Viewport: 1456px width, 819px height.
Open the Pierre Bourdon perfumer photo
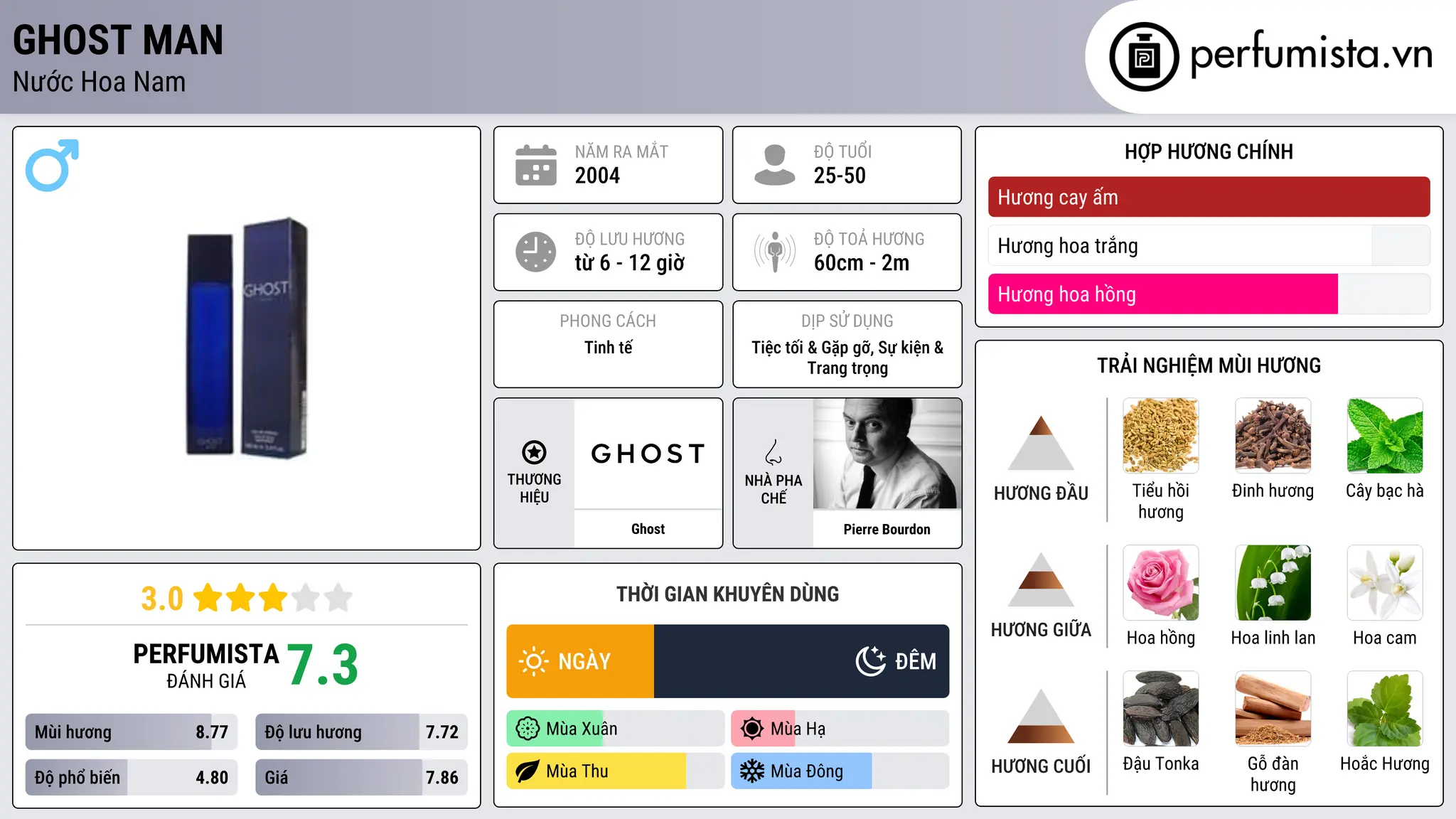click(x=887, y=454)
